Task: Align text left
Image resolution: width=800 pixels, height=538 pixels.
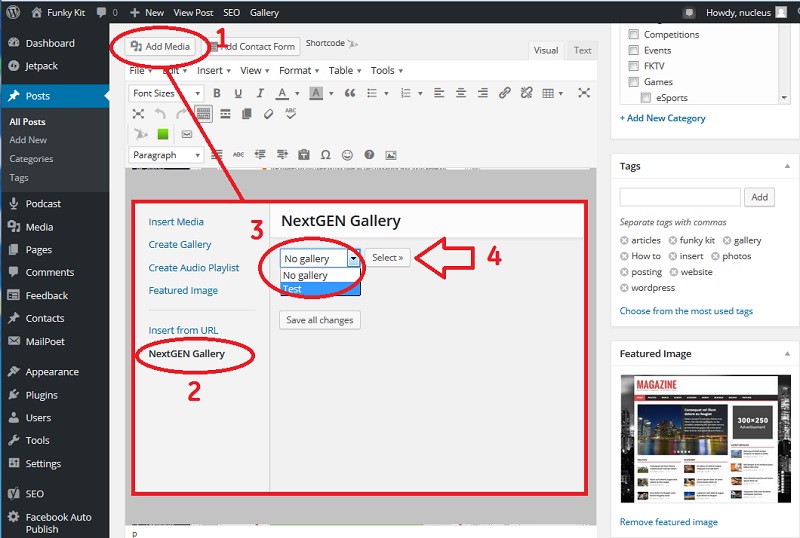Action: pyautogui.click(x=439, y=93)
